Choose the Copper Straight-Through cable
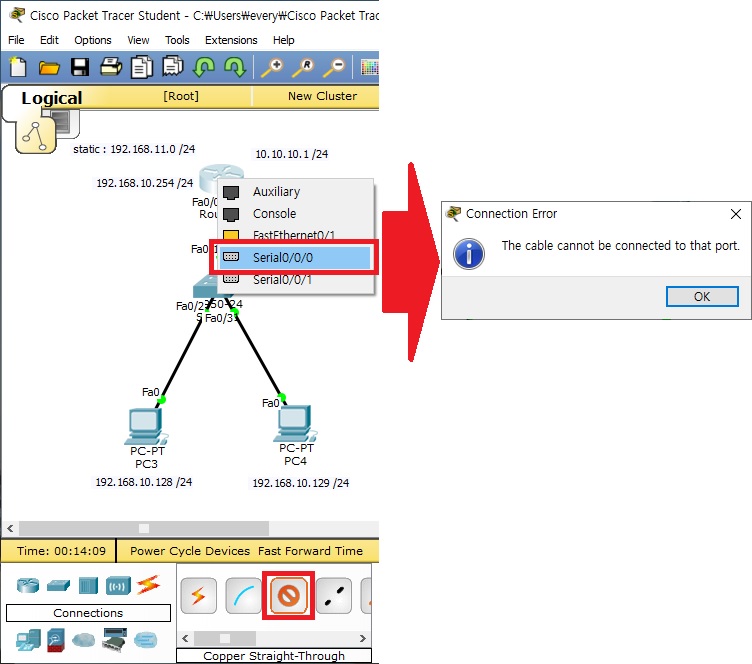Viewport: 752px width, 664px height. (x=288, y=595)
